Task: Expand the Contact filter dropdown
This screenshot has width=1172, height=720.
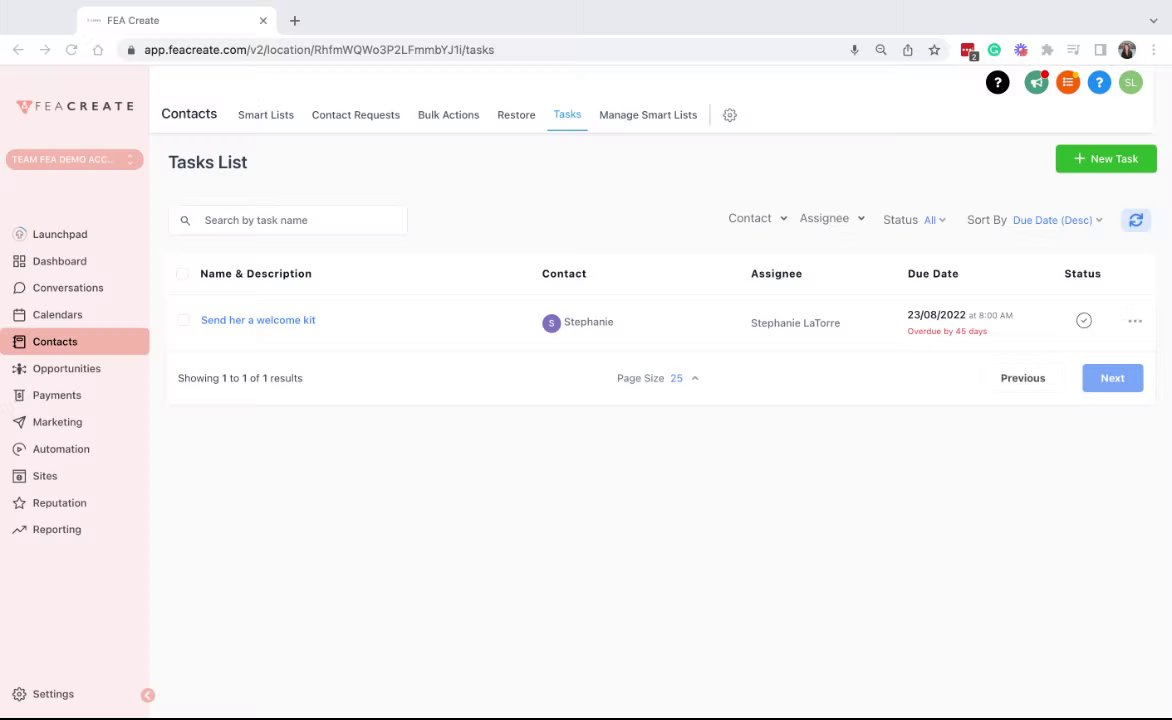Action: 757,218
